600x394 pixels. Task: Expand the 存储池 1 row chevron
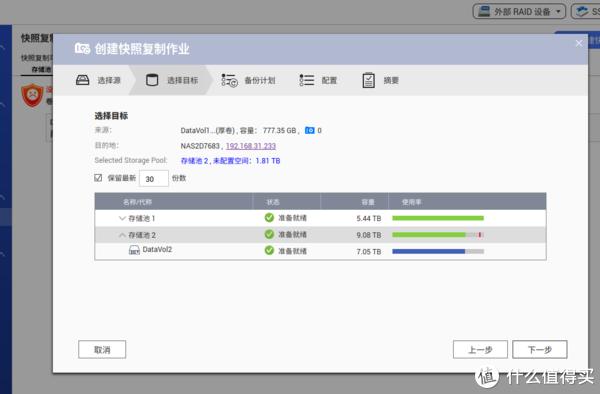point(122,218)
